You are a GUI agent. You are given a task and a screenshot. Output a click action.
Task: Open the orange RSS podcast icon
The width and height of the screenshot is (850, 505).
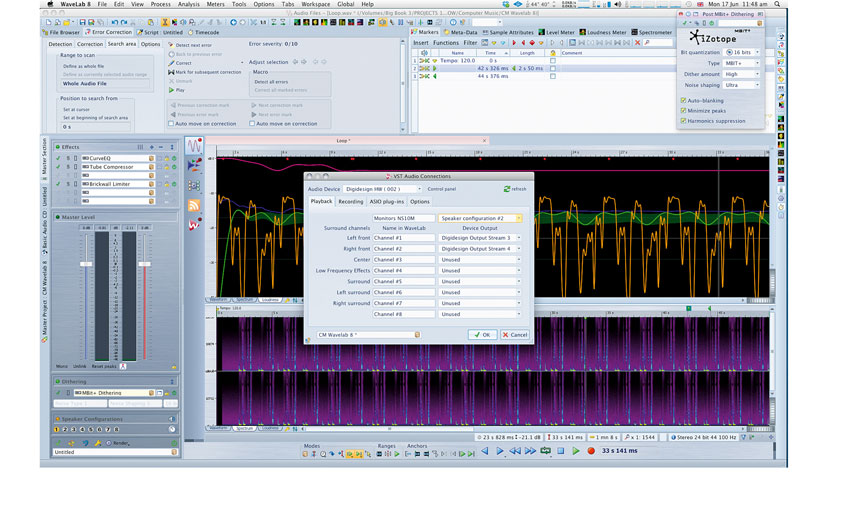tap(194, 205)
